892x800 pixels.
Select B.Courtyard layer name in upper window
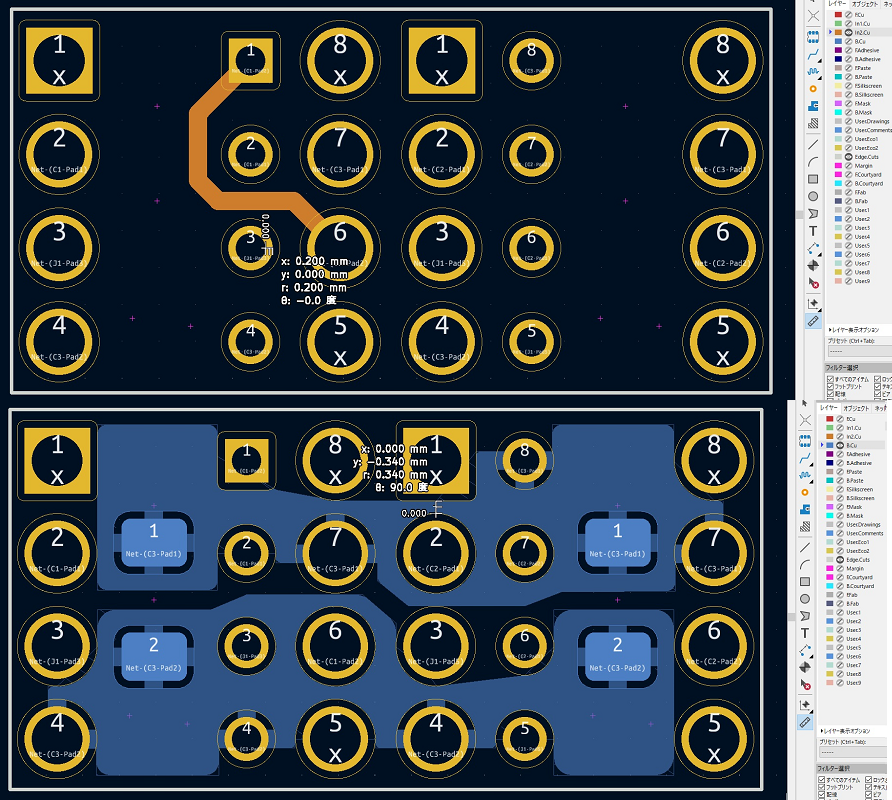point(869,183)
